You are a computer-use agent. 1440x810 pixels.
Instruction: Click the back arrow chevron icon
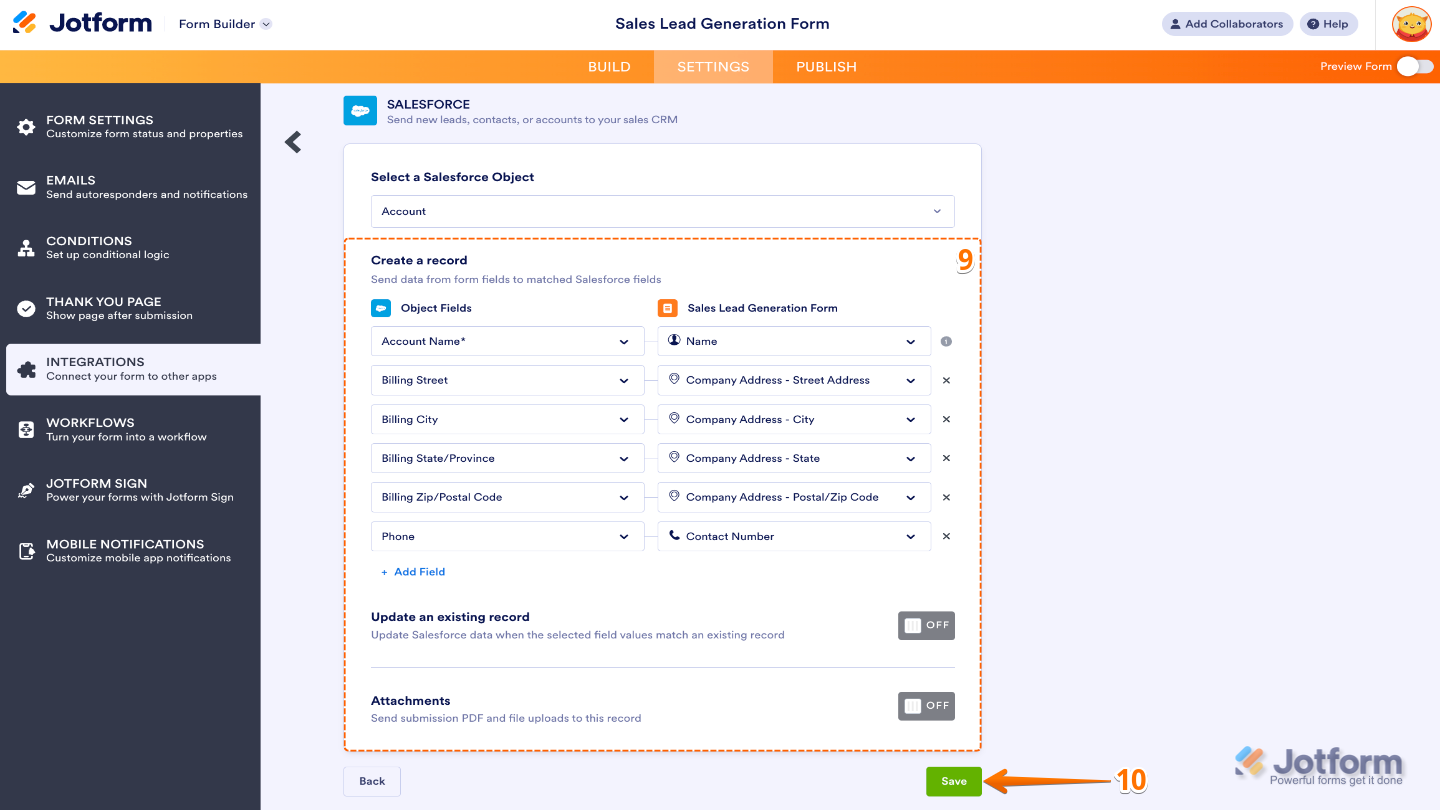click(x=293, y=142)
